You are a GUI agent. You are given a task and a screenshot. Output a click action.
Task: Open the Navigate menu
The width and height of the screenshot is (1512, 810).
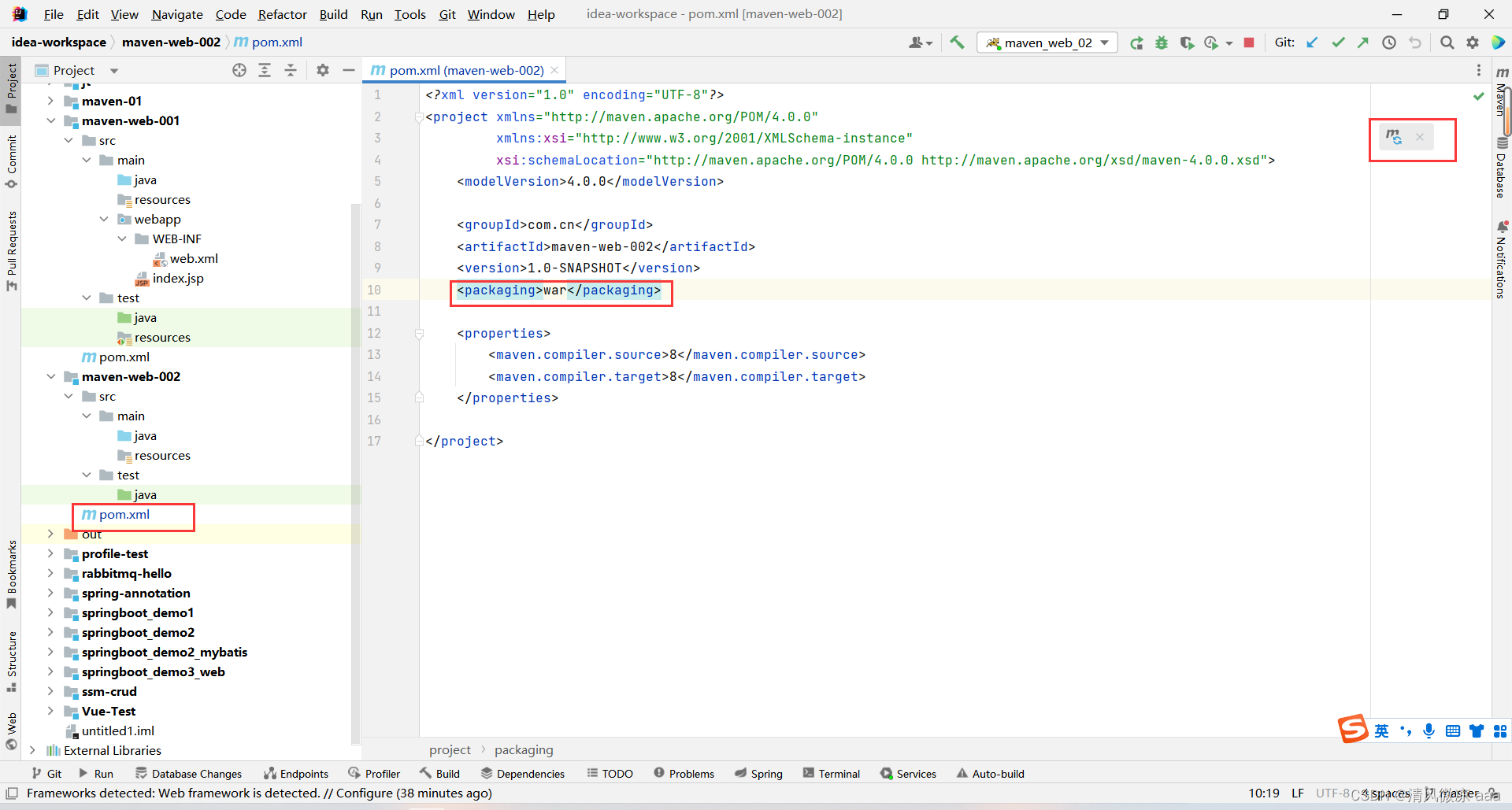177,14
